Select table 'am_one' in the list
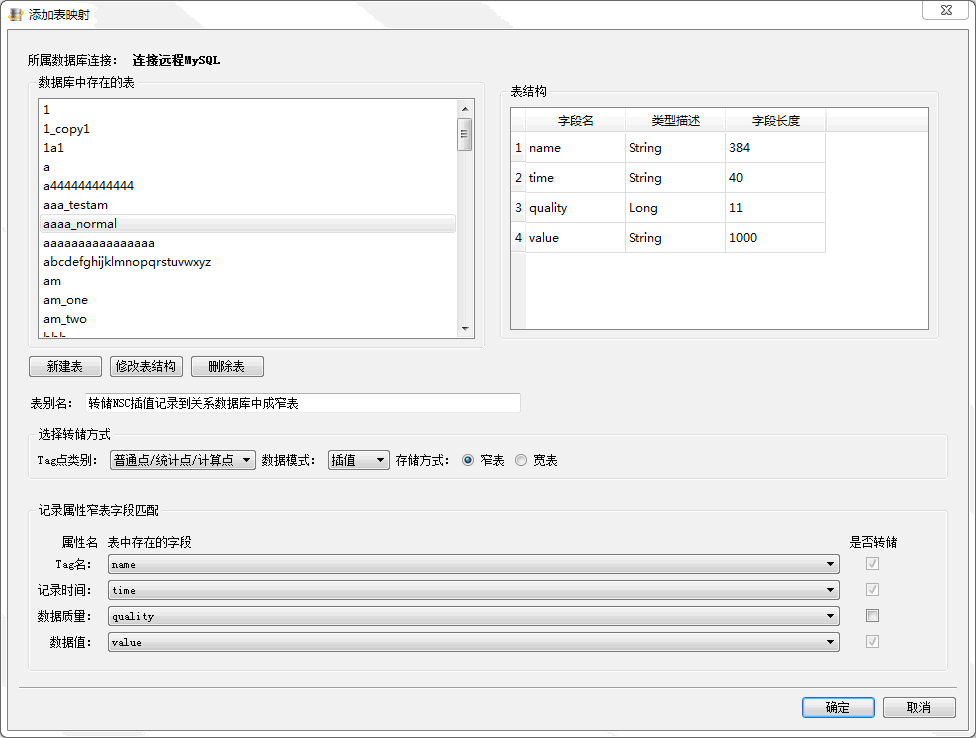 [x=248, y=300]
